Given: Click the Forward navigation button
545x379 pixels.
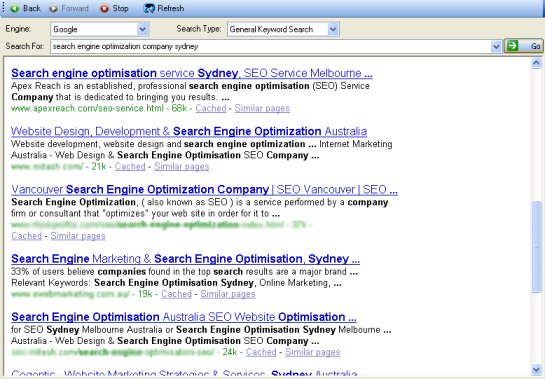Looking at the screenshot, I should coord(68,8).
